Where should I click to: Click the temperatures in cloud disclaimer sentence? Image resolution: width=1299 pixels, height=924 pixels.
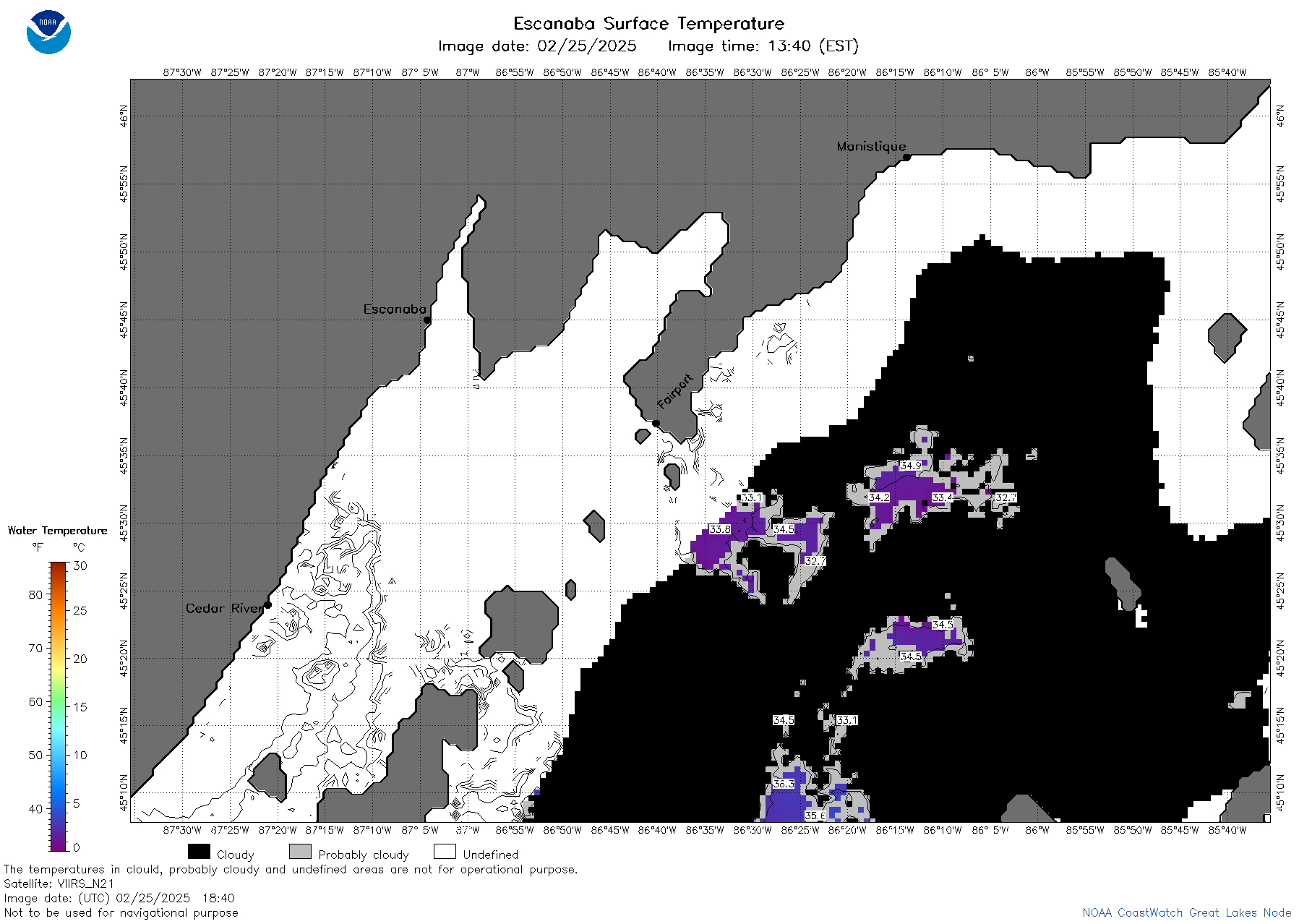point(291,869)
